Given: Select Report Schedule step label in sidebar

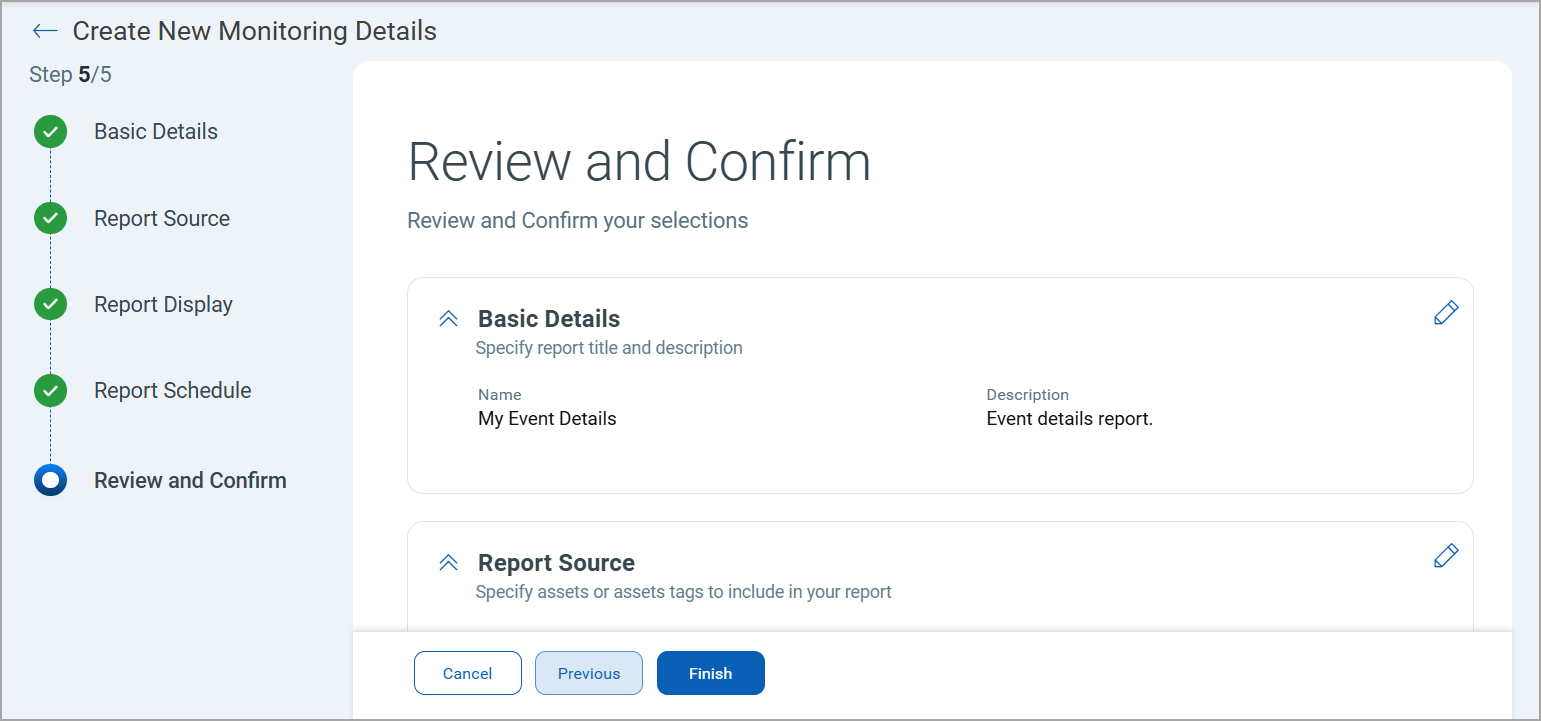Looking at the screenshot, I should [173, 391].
